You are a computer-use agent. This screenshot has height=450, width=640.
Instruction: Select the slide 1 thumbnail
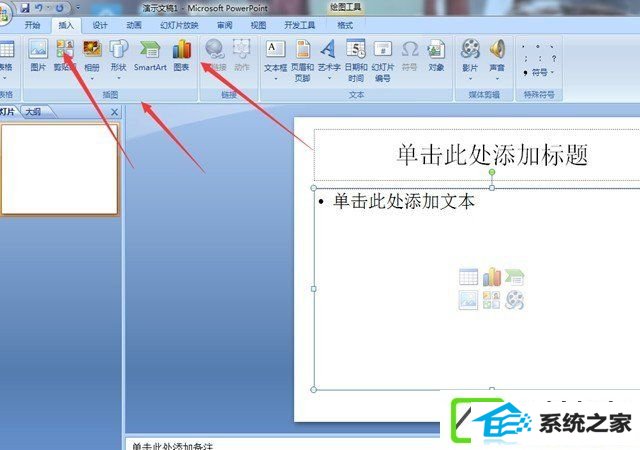60,169
